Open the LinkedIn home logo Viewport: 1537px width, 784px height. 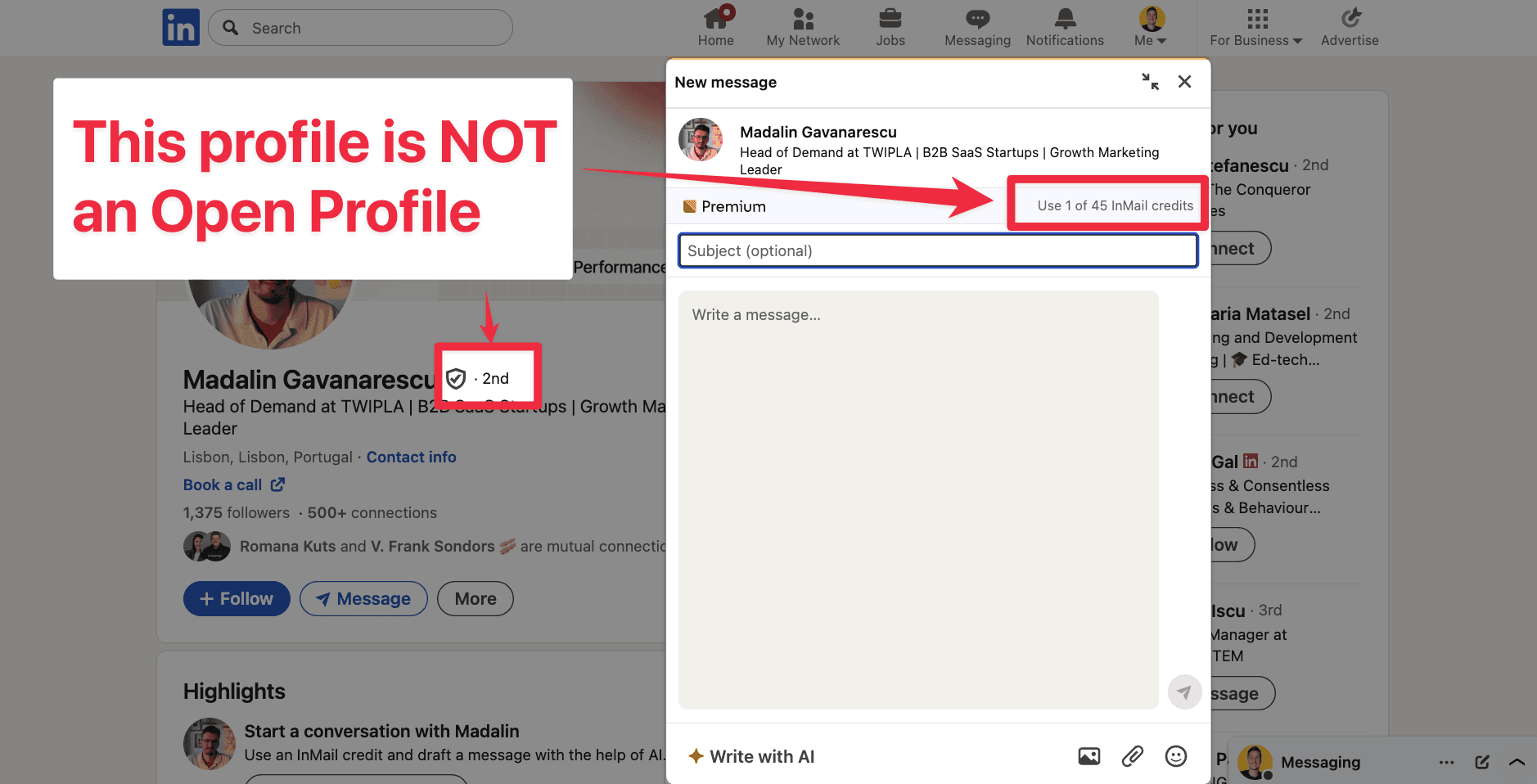[x=181, y=28]
